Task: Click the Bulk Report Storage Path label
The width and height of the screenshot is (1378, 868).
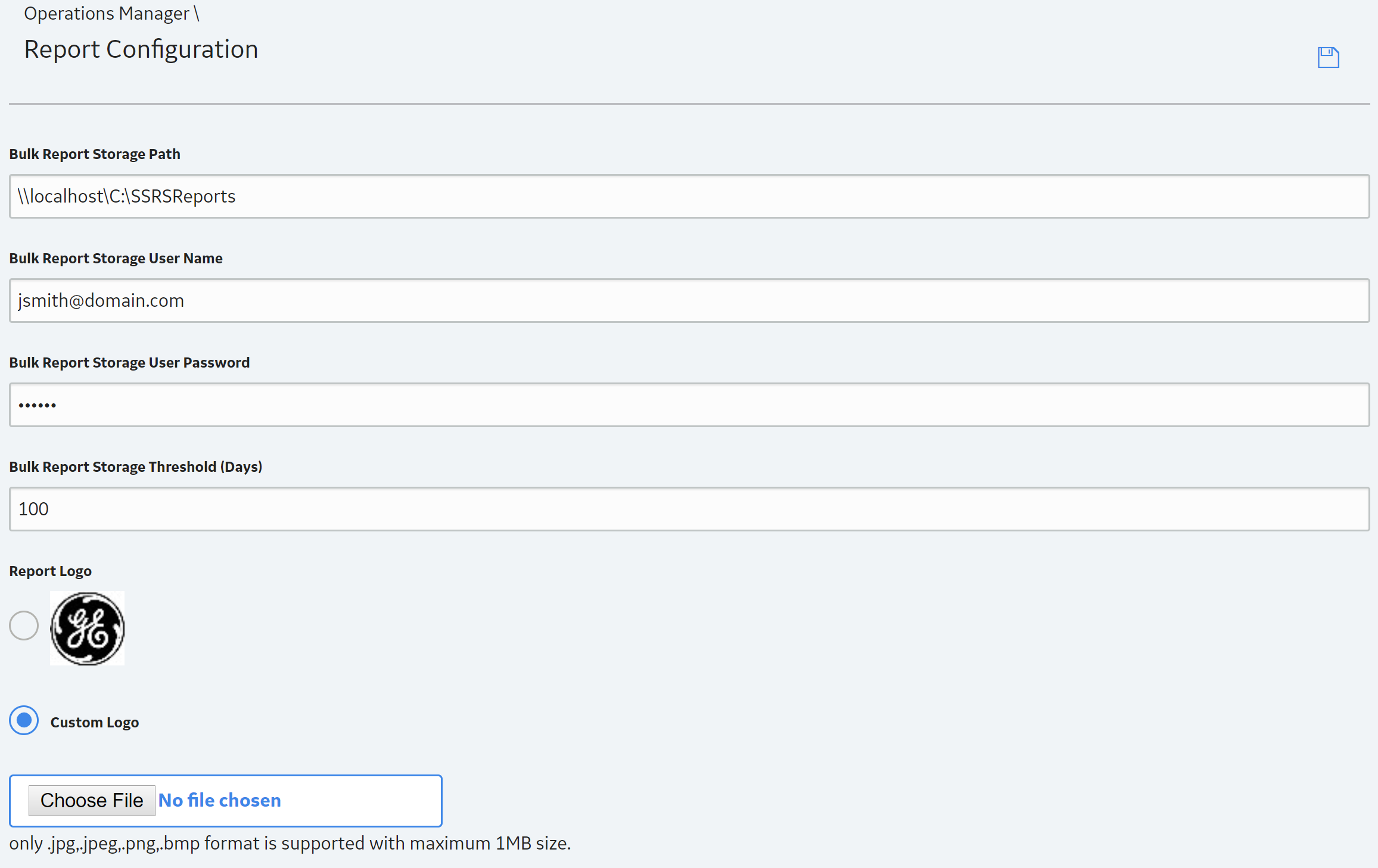Action: tap(95, 154)
